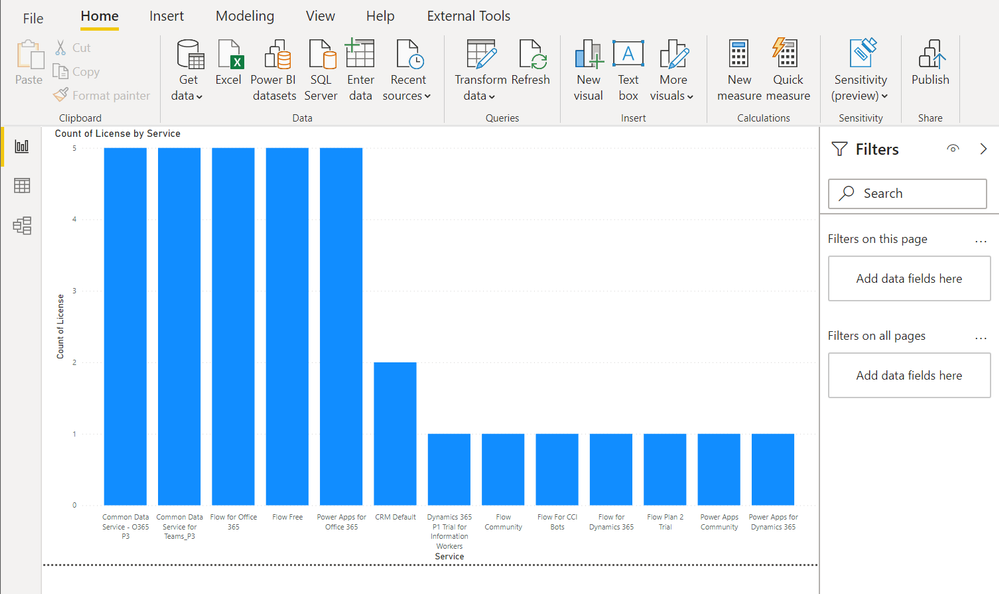Switch to the View tab
This screenshot has width=999, height=594.
[320, 17]
